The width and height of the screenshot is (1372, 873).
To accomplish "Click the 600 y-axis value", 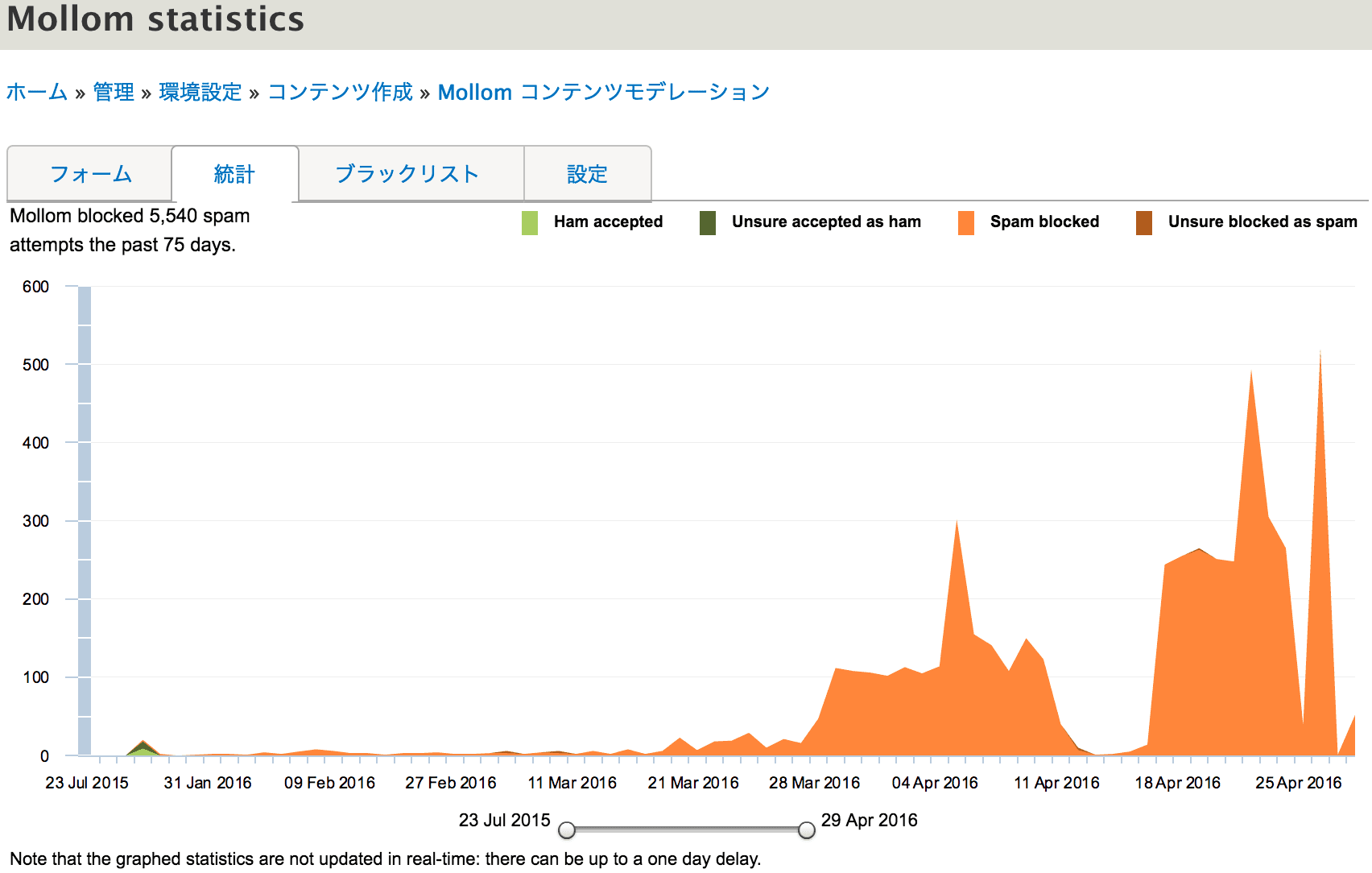I will pyautogui.click(x=36, y=287).
